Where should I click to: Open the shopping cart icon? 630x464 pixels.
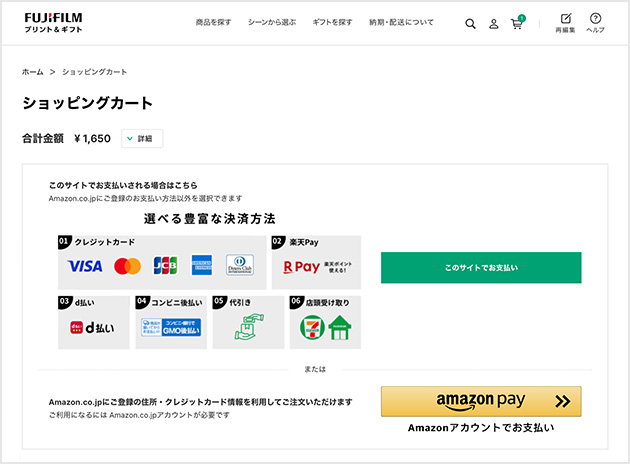click(x=517, y=24)
